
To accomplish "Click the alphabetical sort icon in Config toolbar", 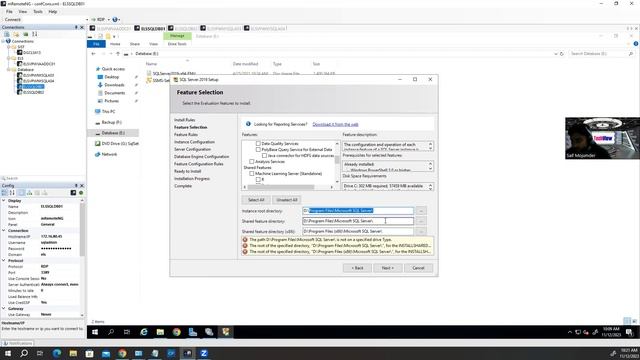I will [12, 193].
